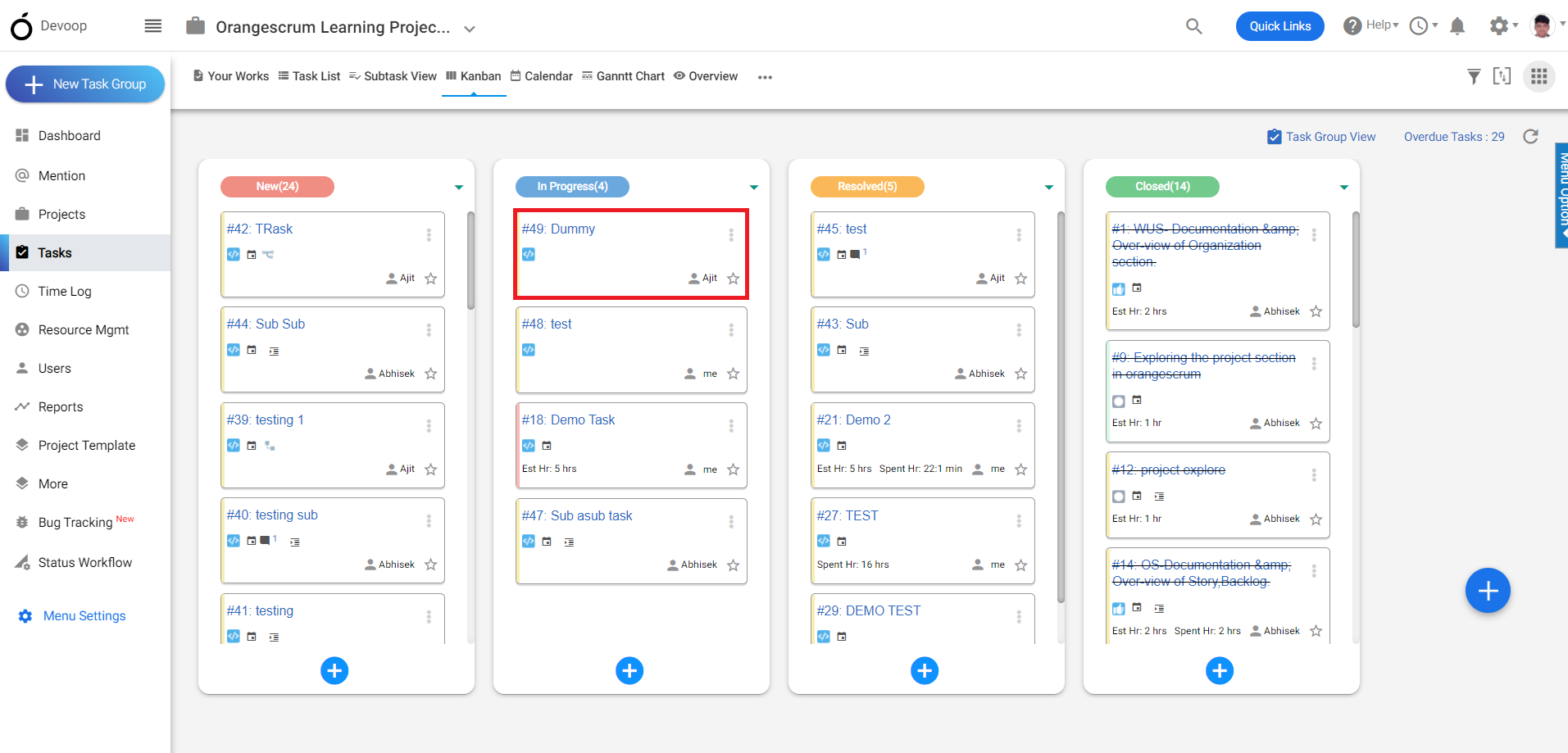Expand the New column dropdown arrow

coord(459,188)
